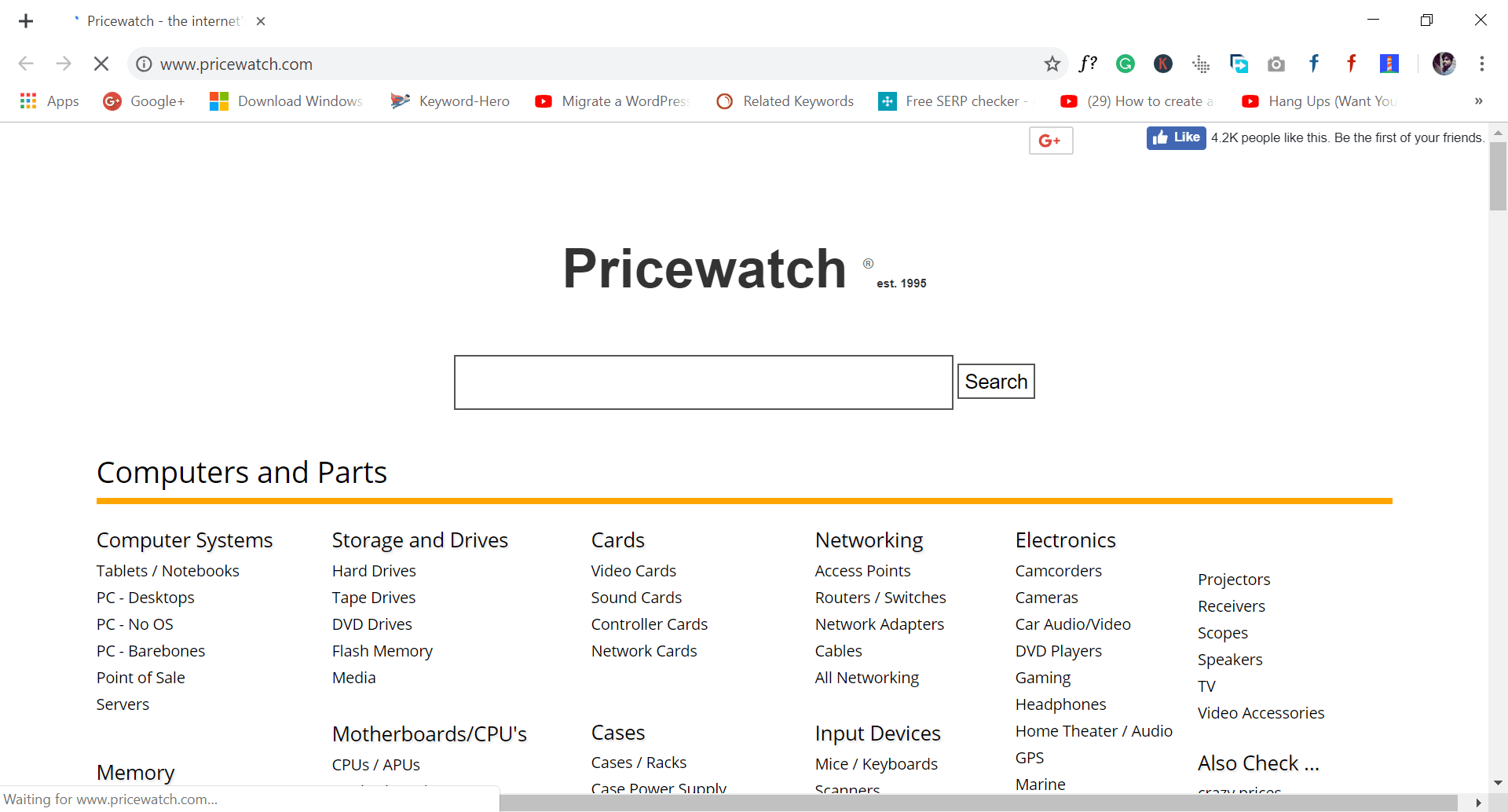Viewport: 1508px width, 812px height.
Task: Click horizontal scrollbar right arrow
Action: (x=1479, y=803)
